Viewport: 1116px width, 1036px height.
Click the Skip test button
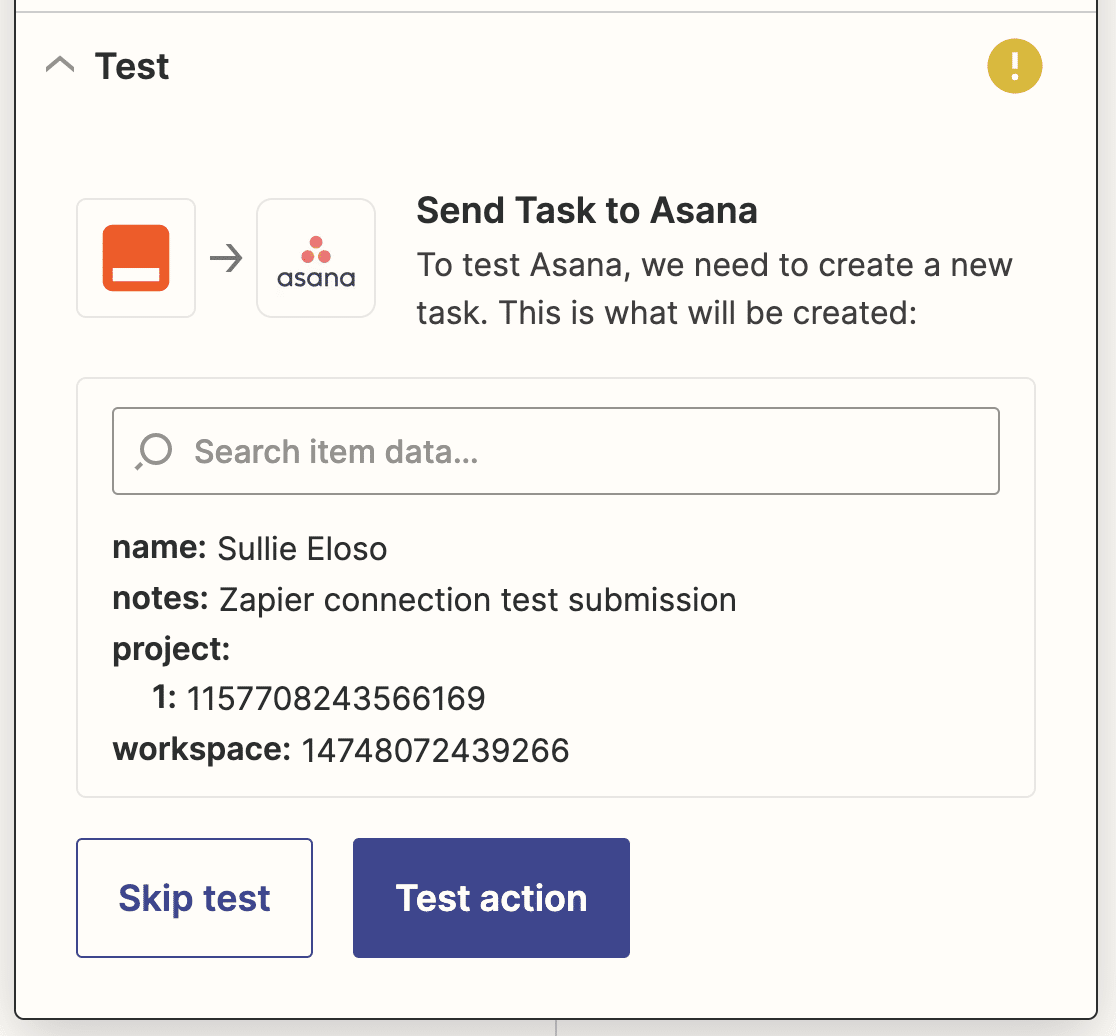194,898
